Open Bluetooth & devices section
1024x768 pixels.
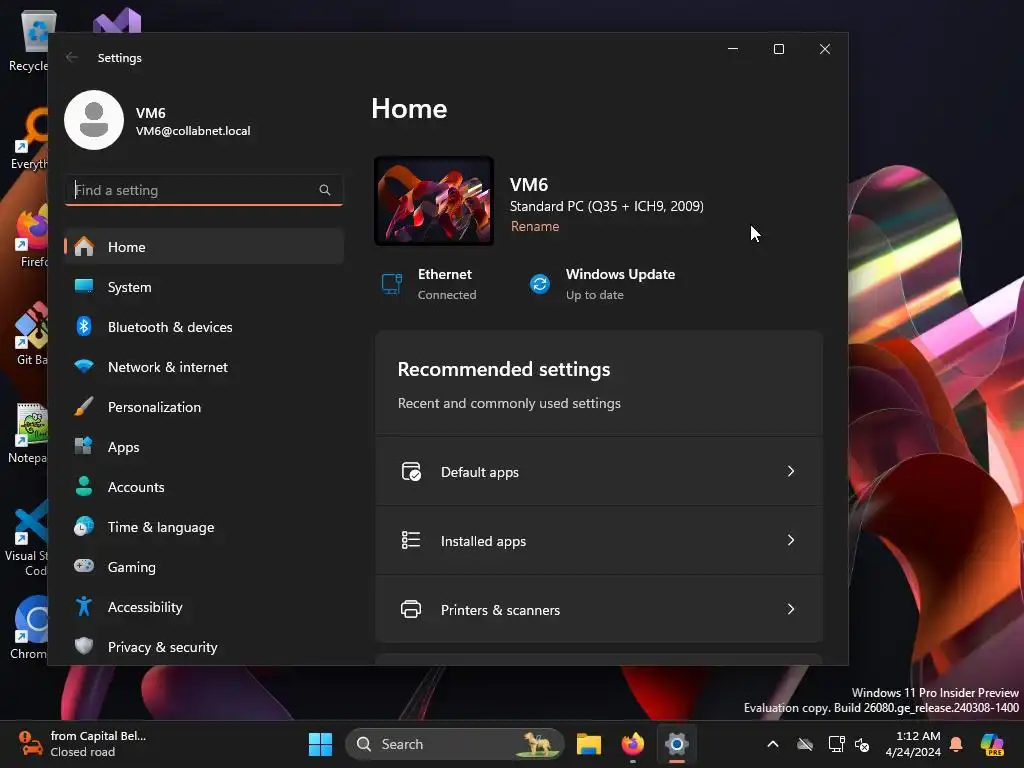(204, 327)
